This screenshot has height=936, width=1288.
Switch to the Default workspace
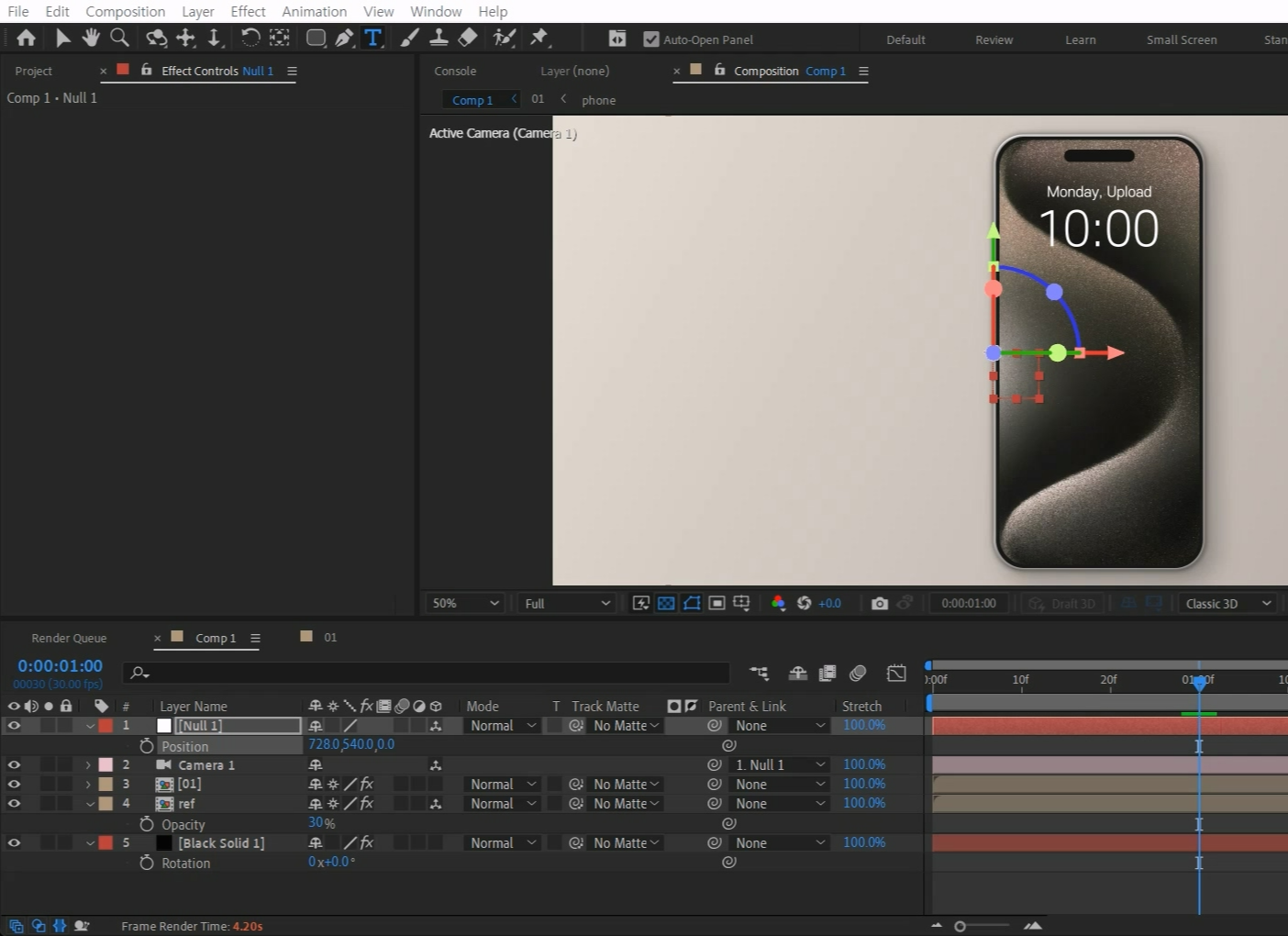click(x=905, y=39)
